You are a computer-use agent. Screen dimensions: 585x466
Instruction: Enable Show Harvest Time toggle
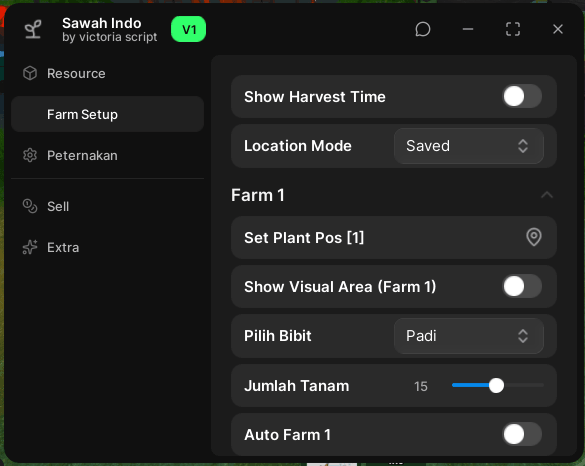(522, 97)
